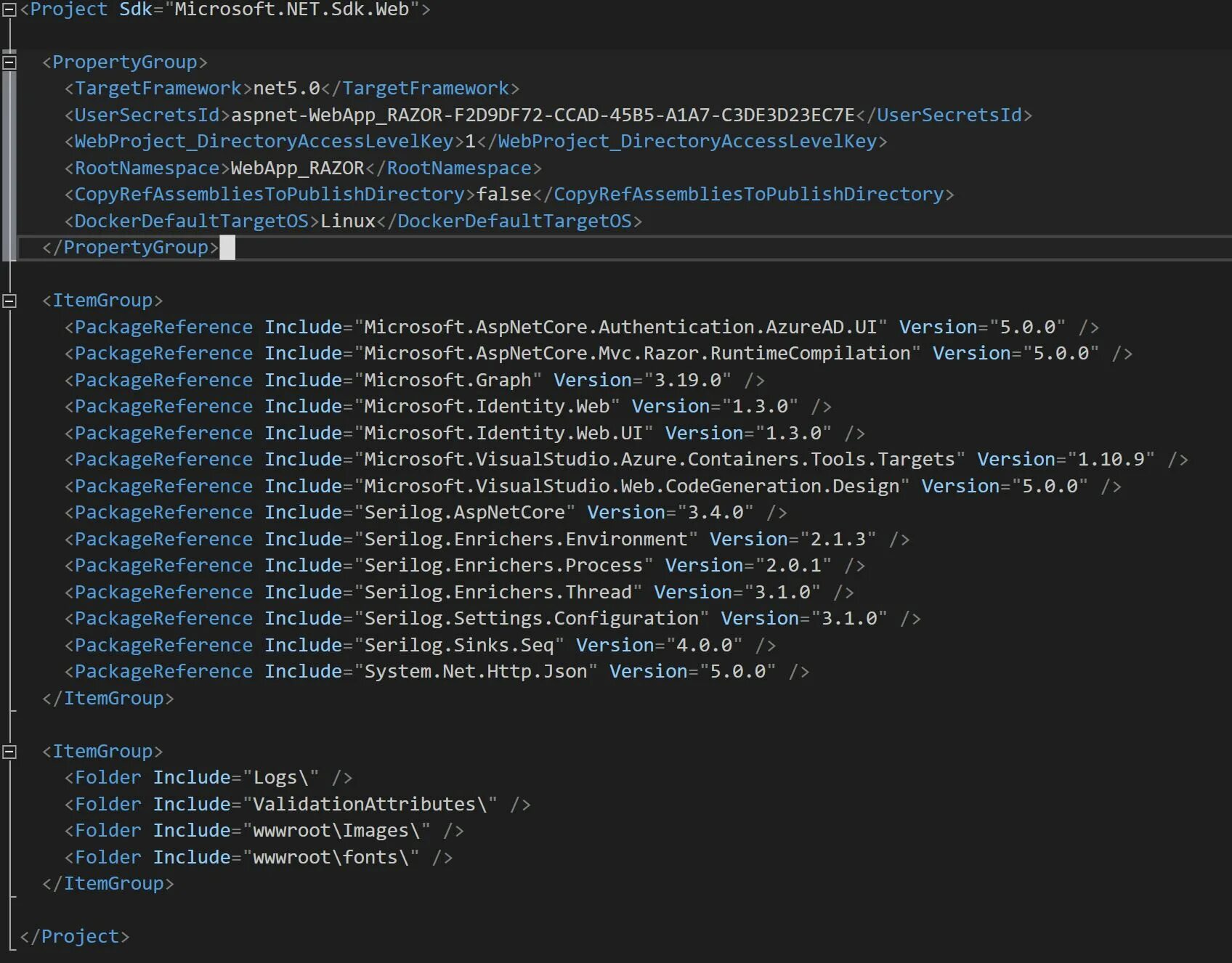Click Microsoft.AspNetCore.Authentication.AzureAD.UI package name

tap(620, 327)
